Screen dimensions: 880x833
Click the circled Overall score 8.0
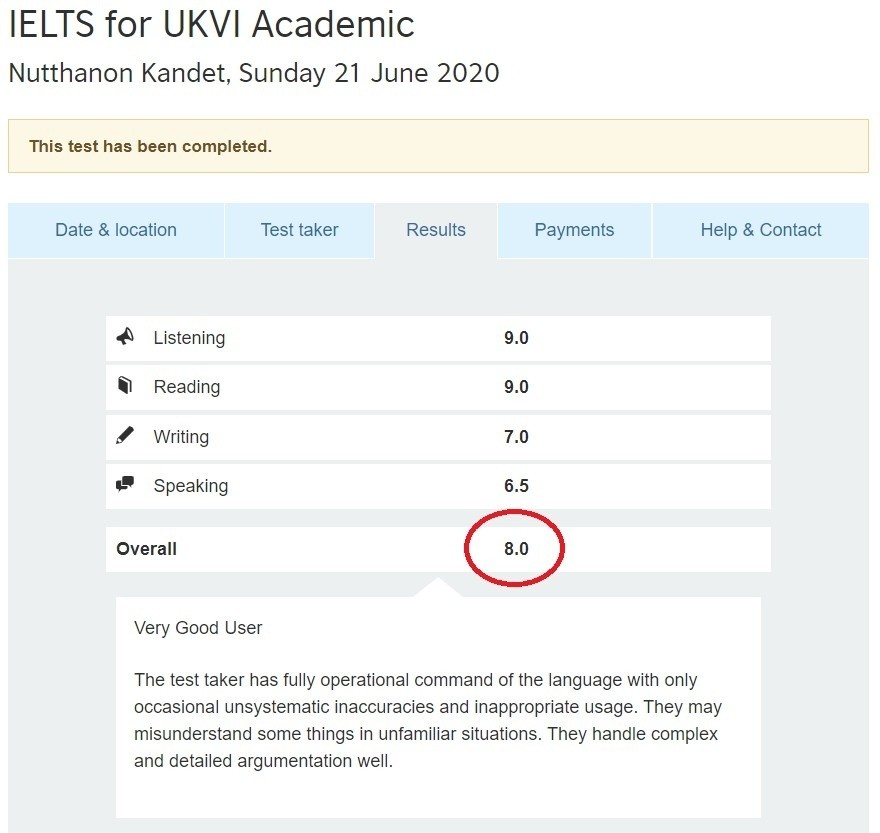pos(516,549)
